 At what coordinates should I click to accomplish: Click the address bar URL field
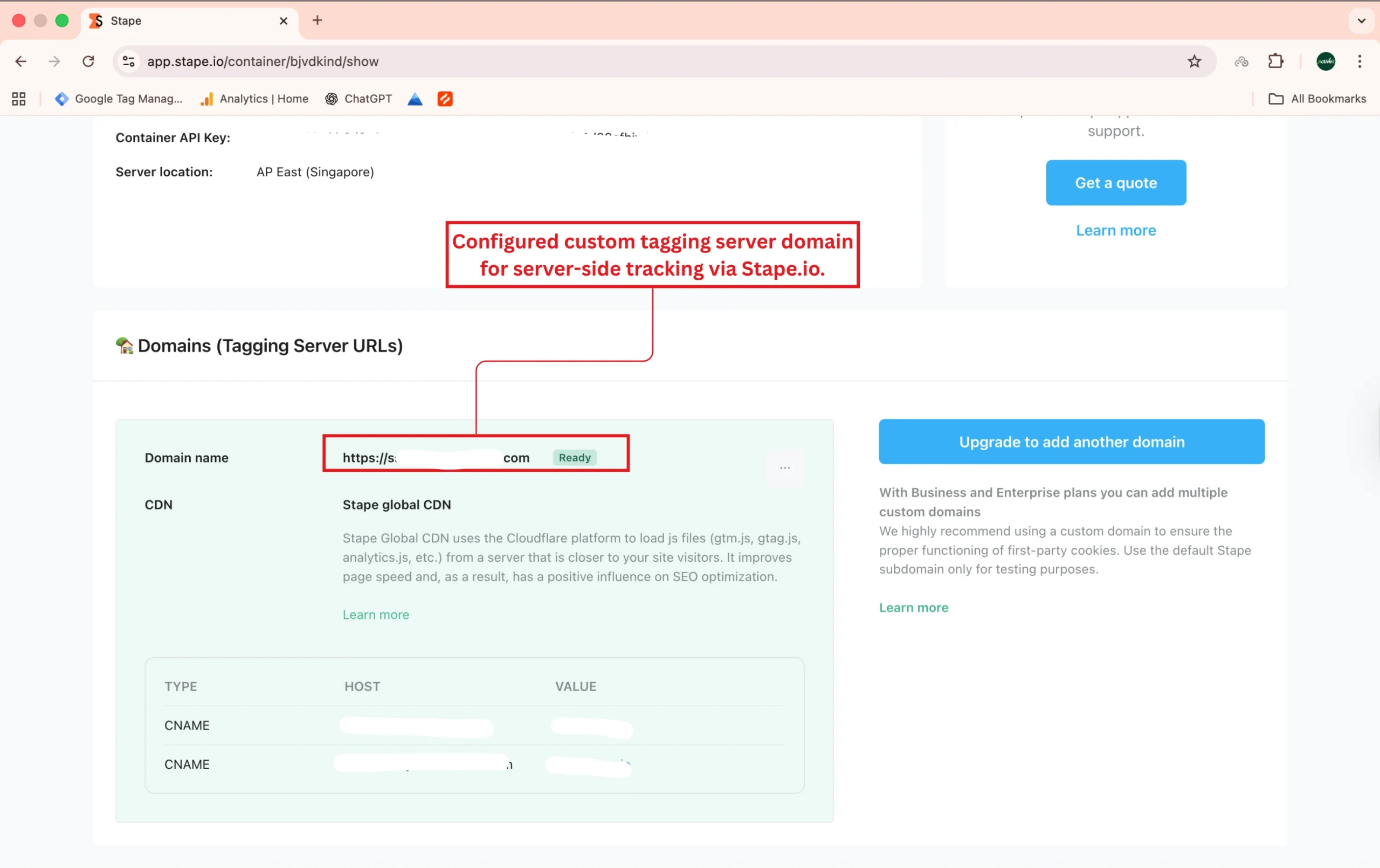[x=630, y=61]
